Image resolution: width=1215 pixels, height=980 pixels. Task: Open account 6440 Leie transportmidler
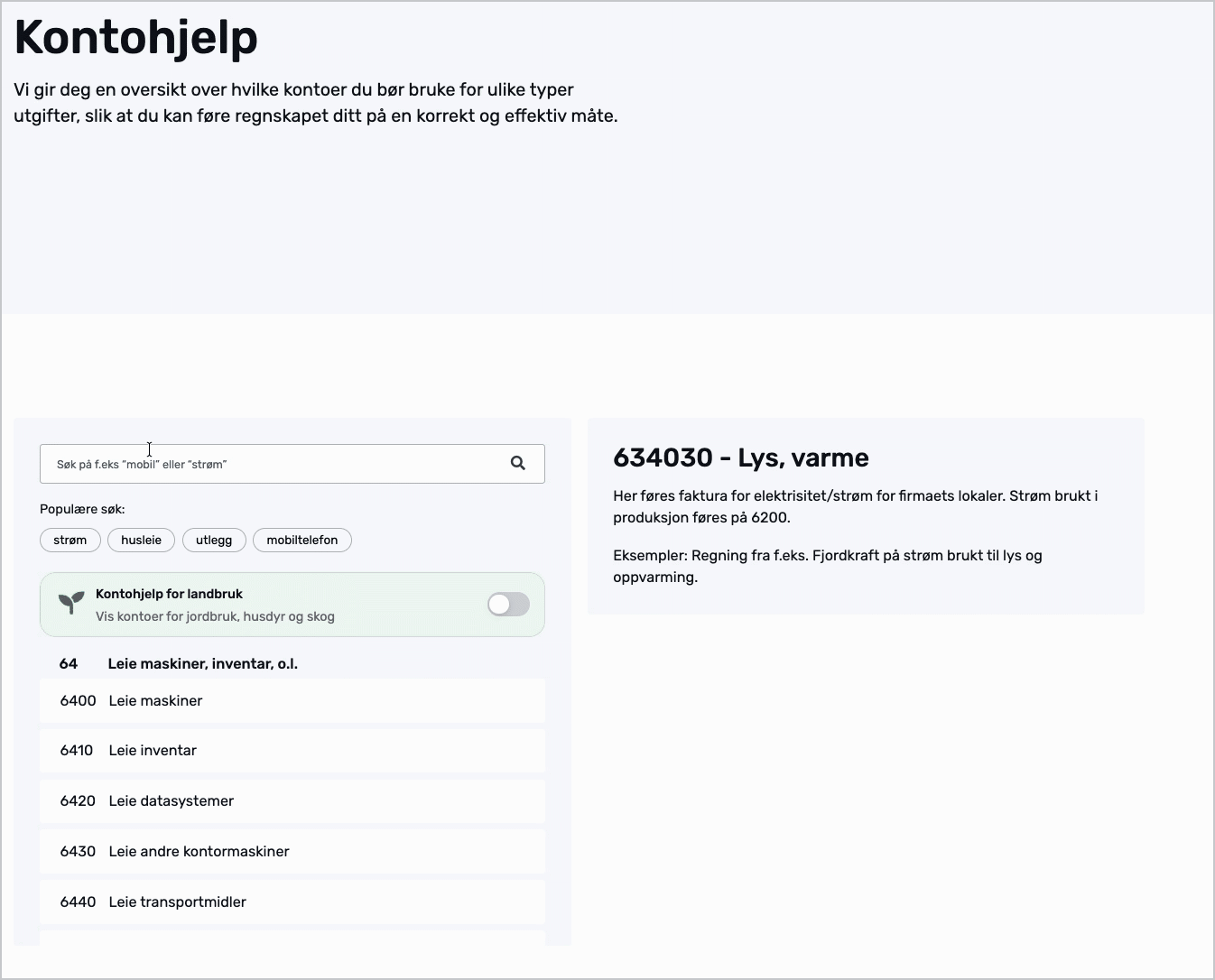292,902
